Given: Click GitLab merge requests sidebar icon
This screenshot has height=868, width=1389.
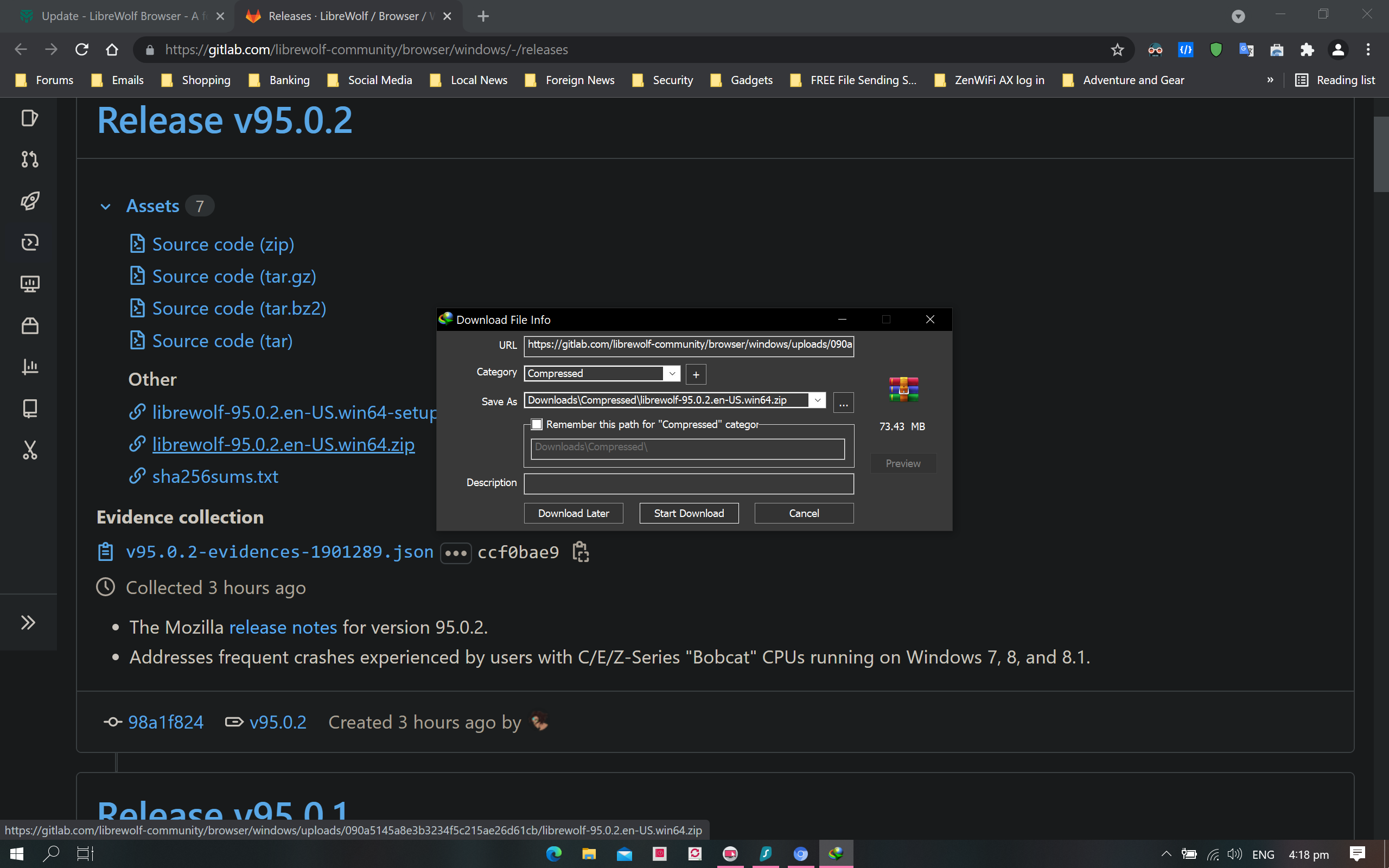Looking at the screenshot, I should click(x=30, y=159).
